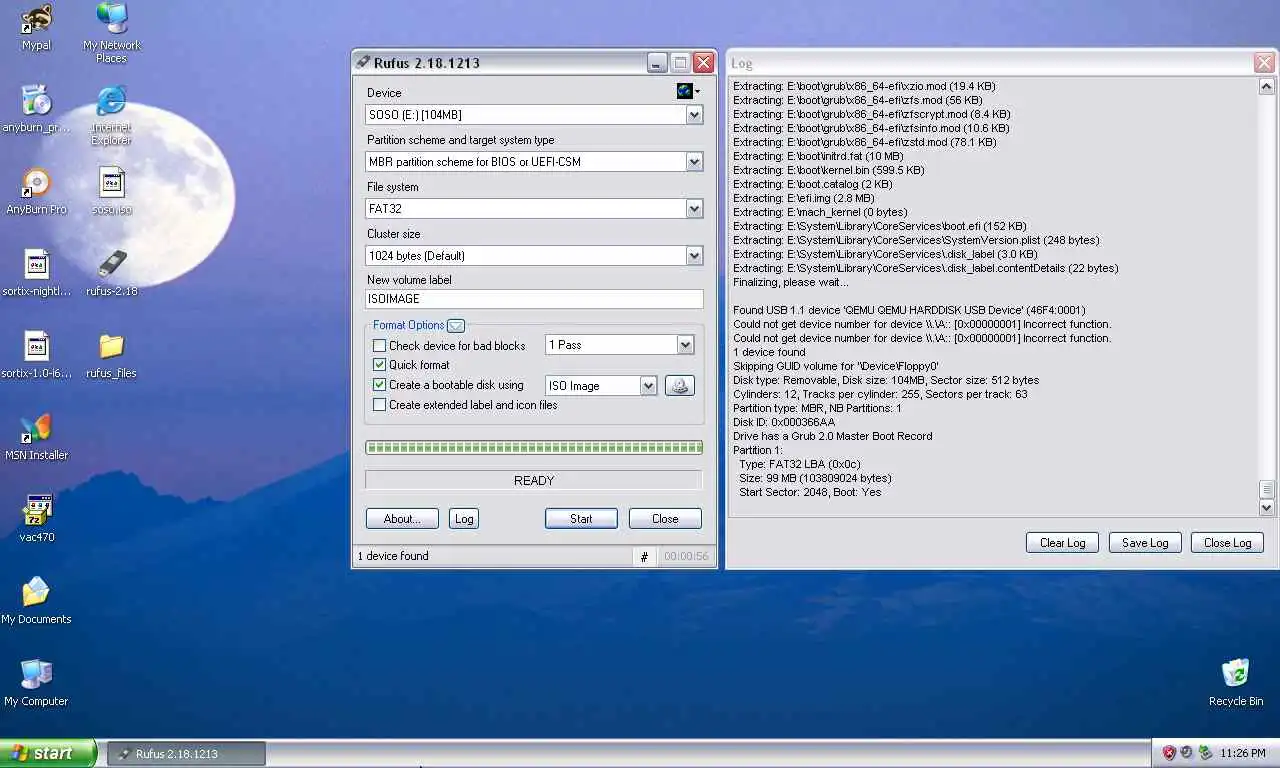
Task: Click log line 'Start Sector: 2048, Boot: Yes'
Action: (x=810, y=492)
